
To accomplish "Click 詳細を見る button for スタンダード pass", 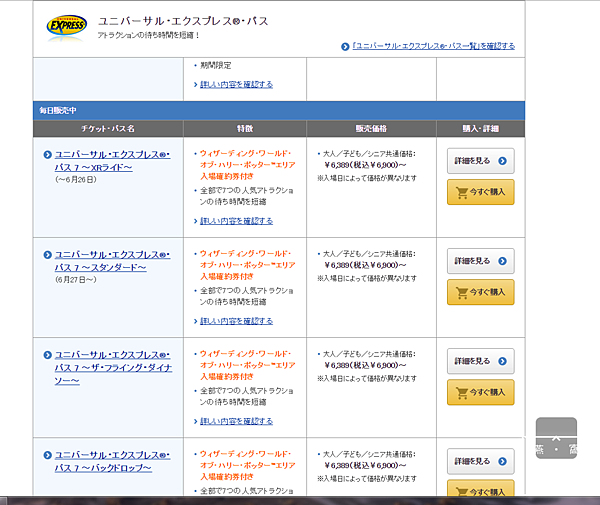I will tap(481, 261).
